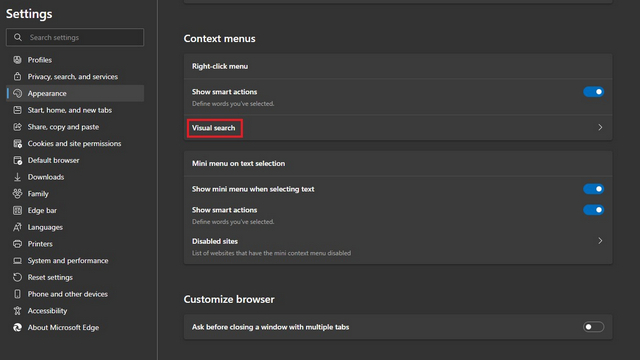Click the Reset settings icon
Viewport: 640px width, 360px height.
[17, 278]
